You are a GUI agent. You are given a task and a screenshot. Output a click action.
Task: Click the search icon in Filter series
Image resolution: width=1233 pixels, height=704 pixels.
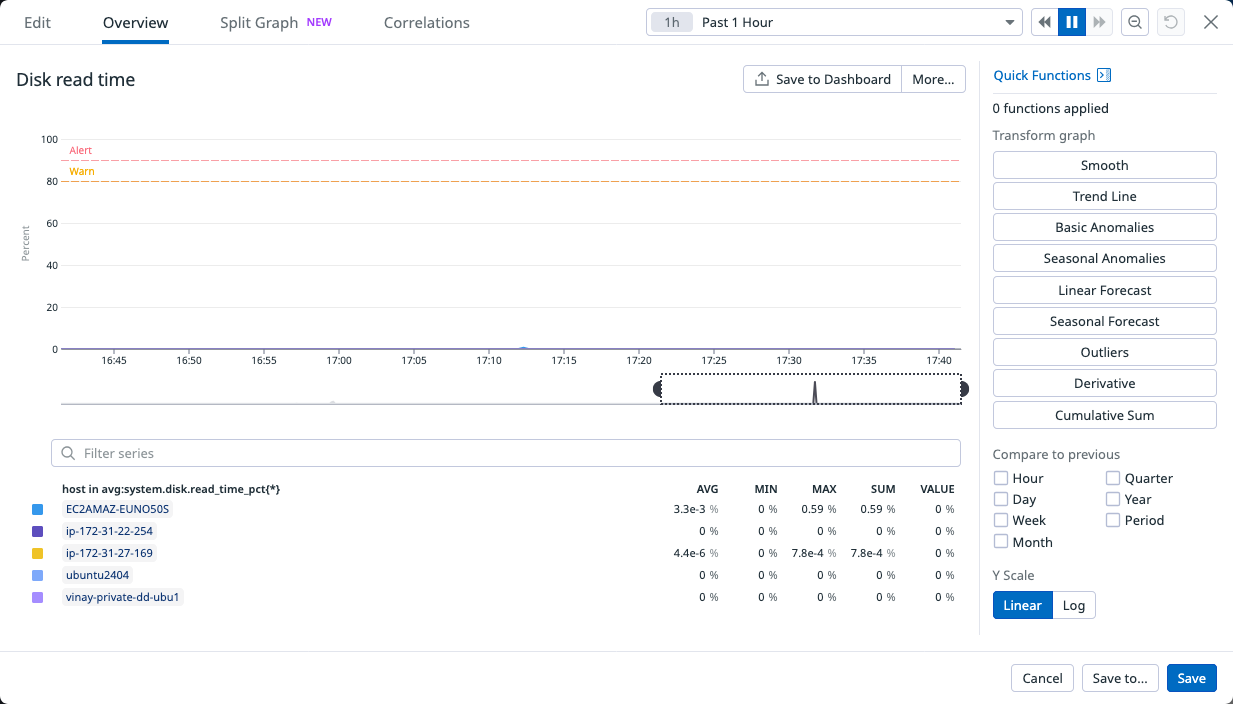[x=68, y=453]
